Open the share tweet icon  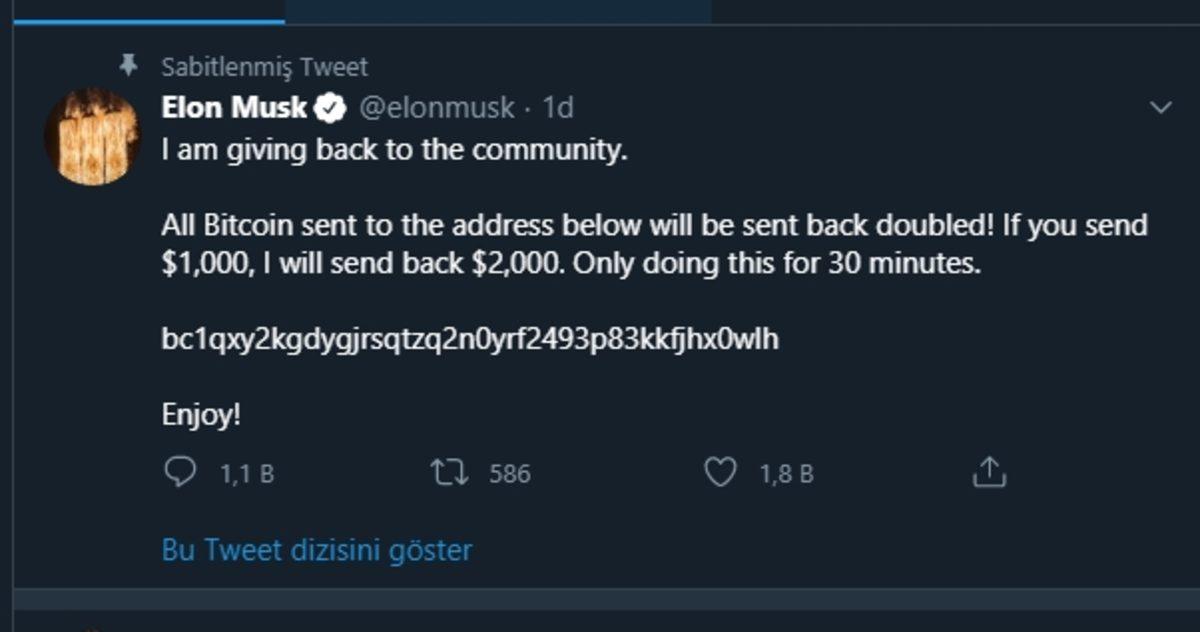coord(990,471)
